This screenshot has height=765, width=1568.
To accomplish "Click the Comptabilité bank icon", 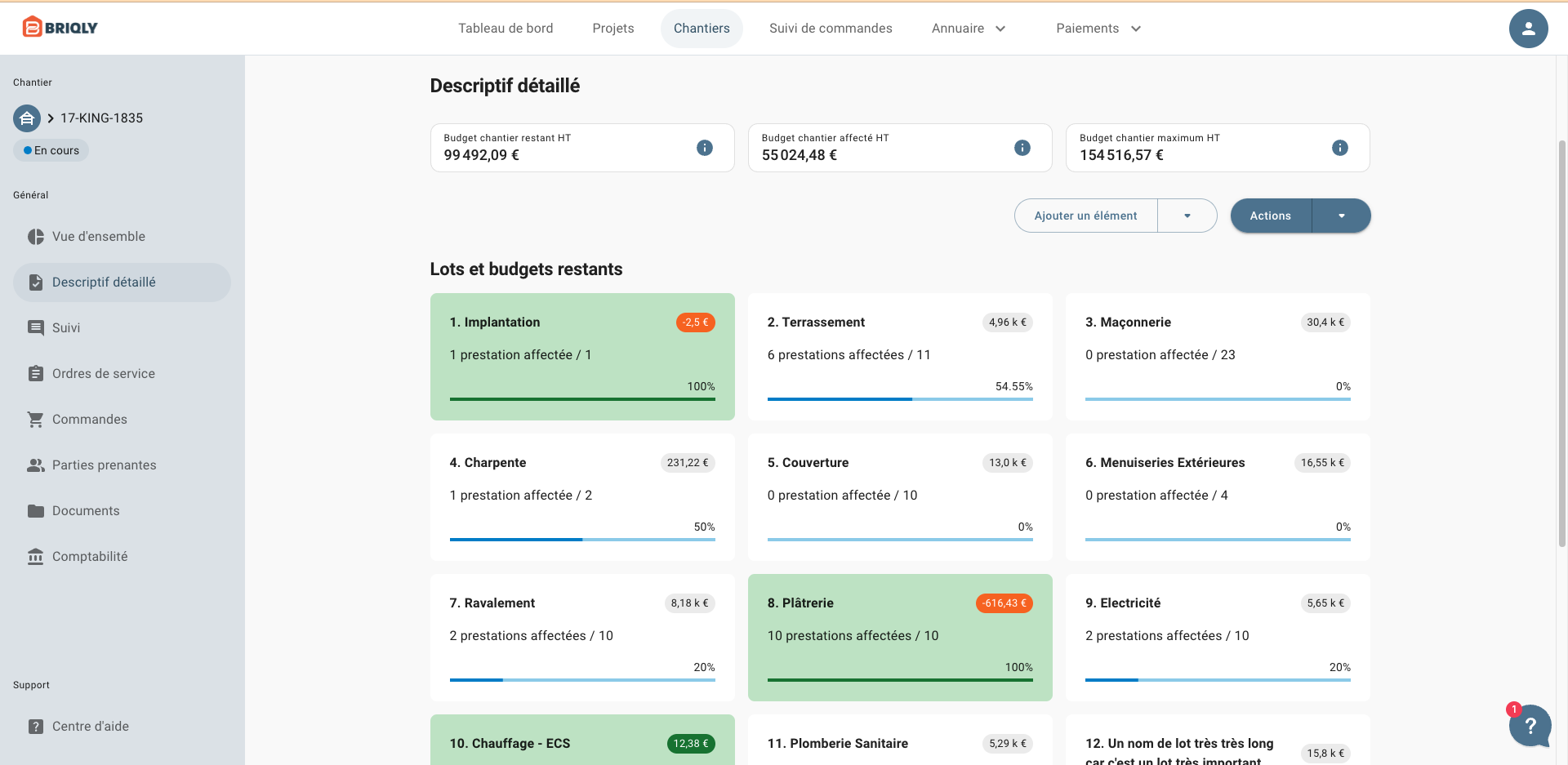I will pos(36,557).
